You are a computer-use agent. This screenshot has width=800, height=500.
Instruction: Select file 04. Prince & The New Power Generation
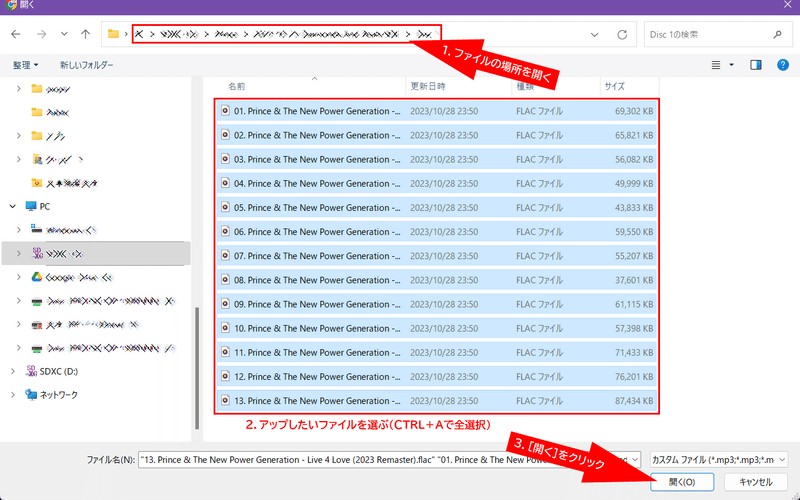click(436, 183)
